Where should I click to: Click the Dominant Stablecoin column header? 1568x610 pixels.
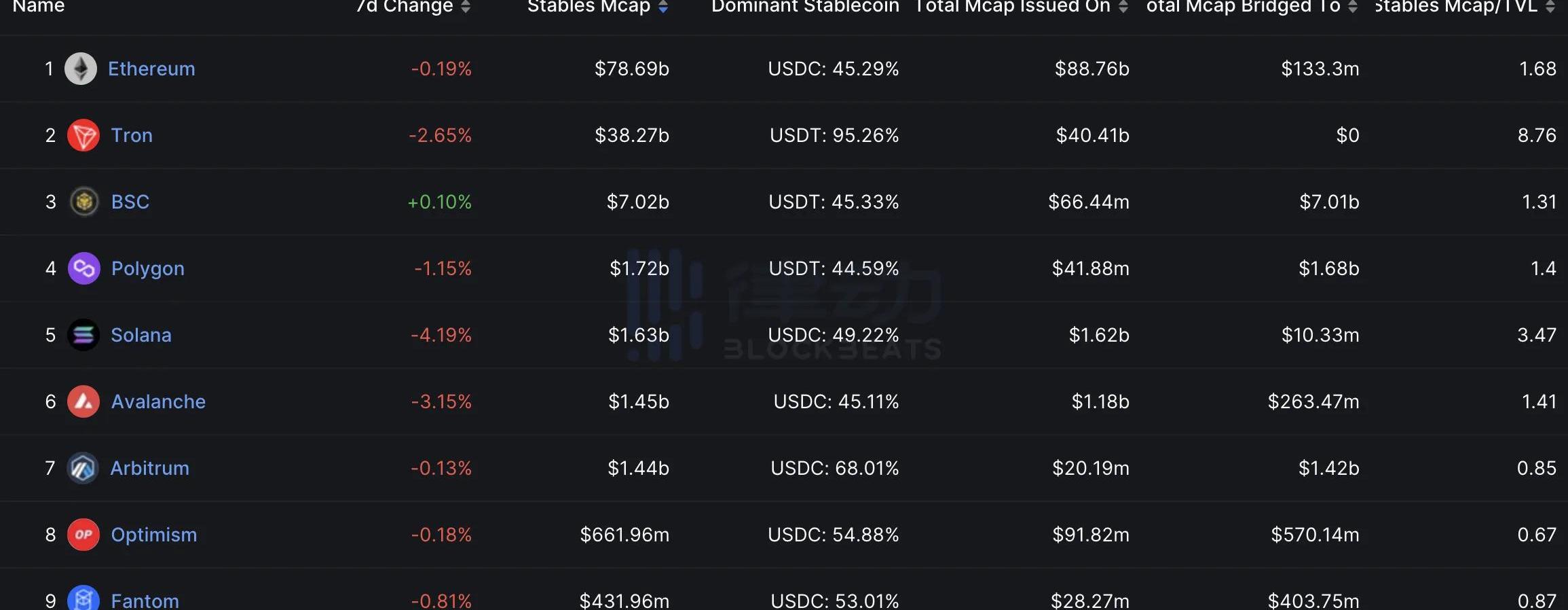click(805, 7)
